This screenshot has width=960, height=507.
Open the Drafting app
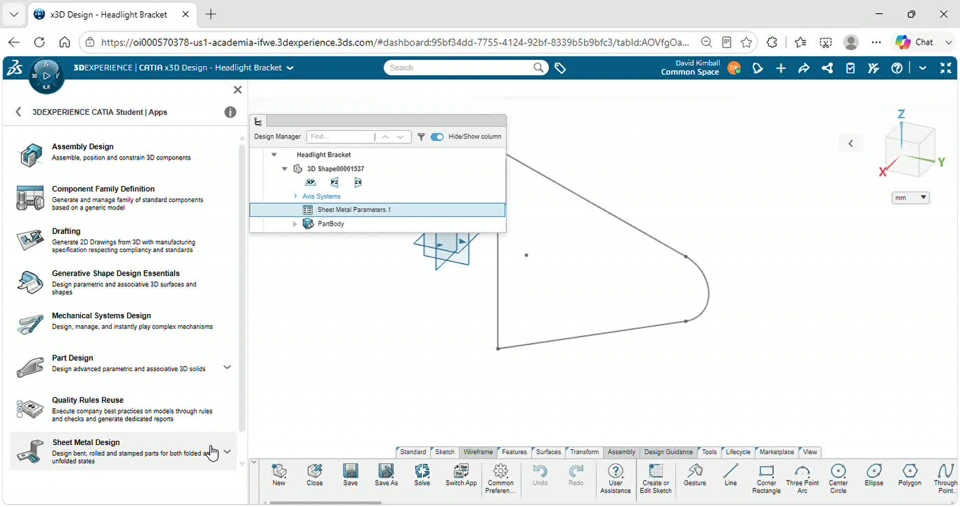pos(121,240)
